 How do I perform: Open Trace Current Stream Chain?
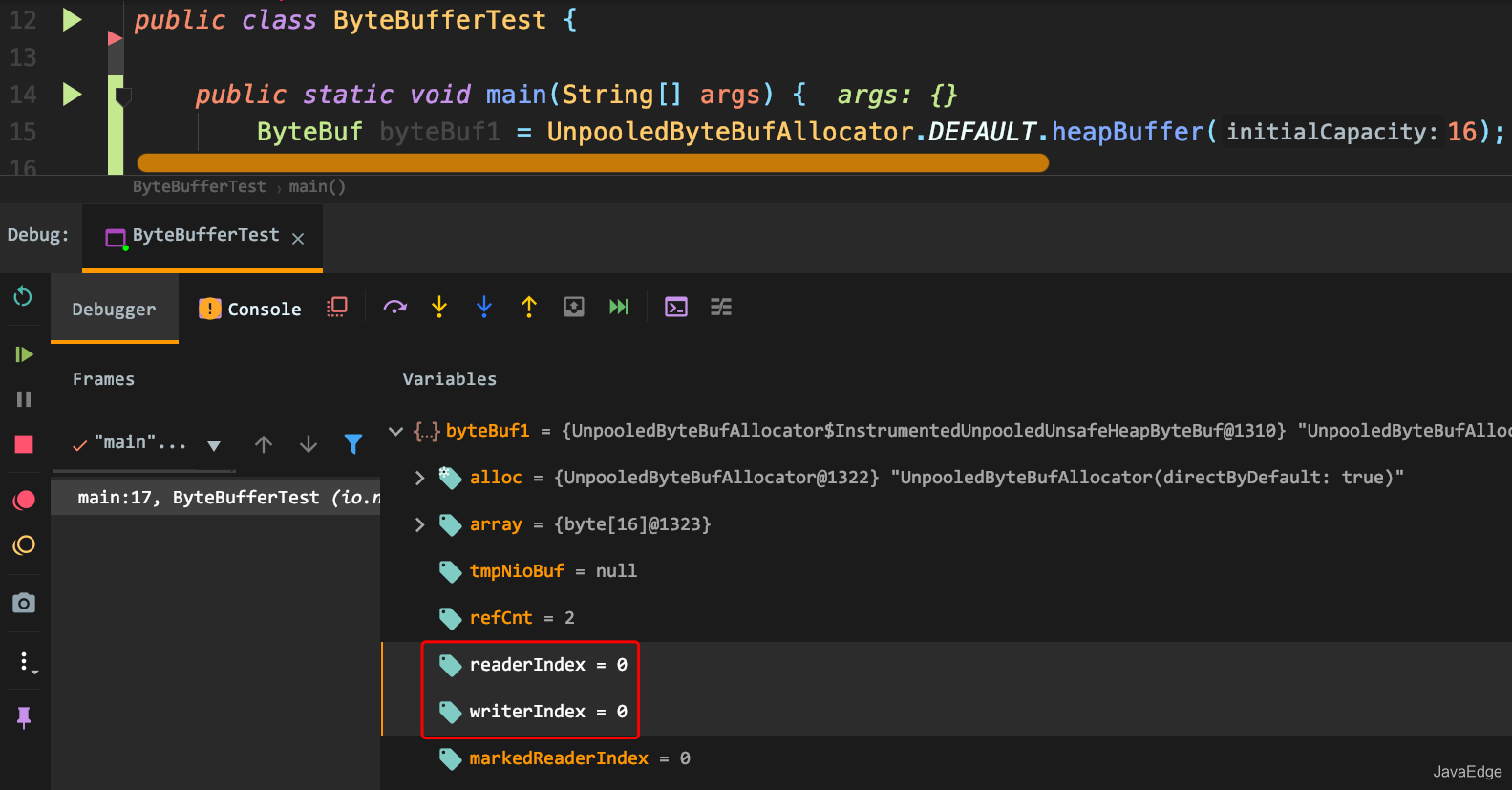721,307
